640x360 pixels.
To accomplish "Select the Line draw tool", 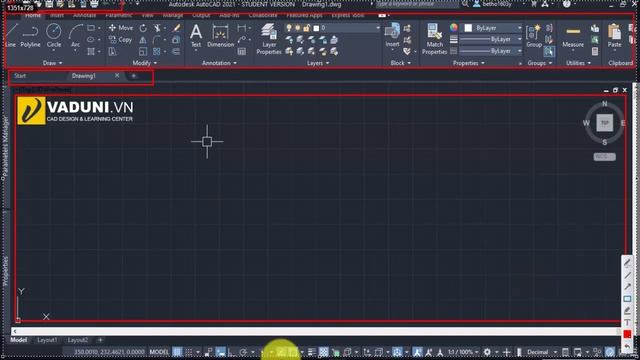I will point(11,36).
